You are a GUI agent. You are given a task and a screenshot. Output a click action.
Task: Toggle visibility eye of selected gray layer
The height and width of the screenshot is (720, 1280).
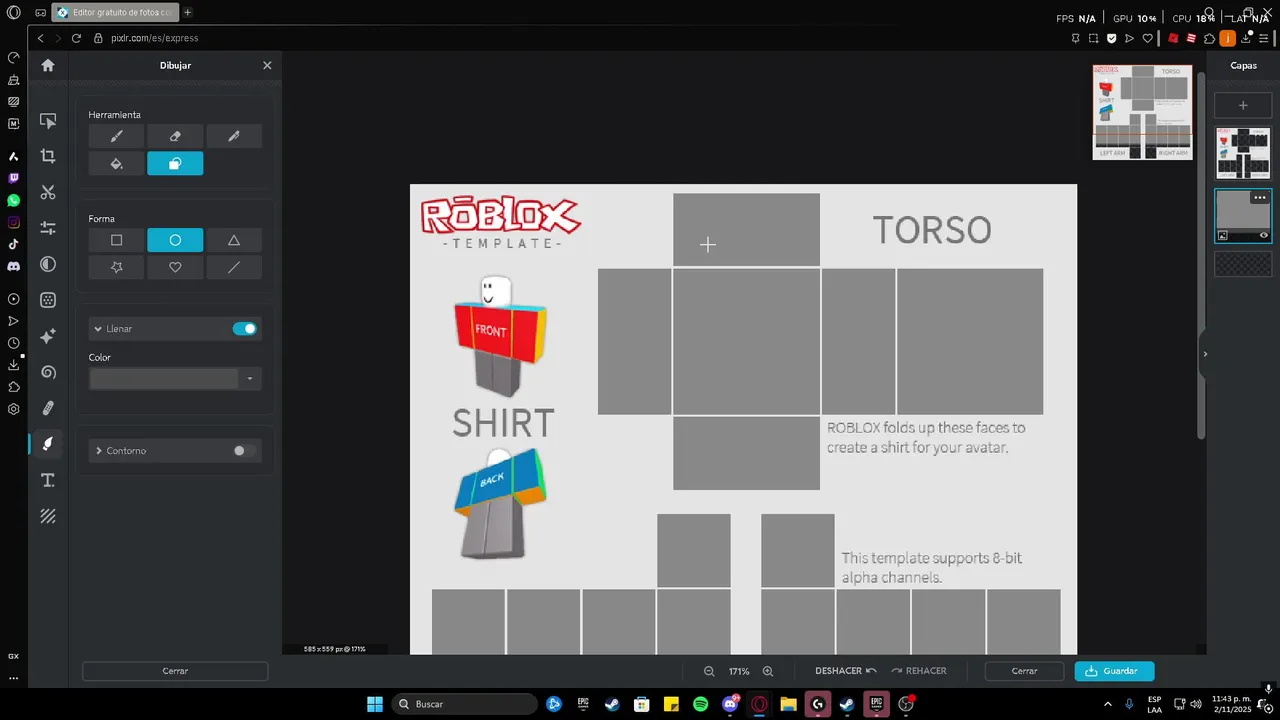tap(1264, 235)
